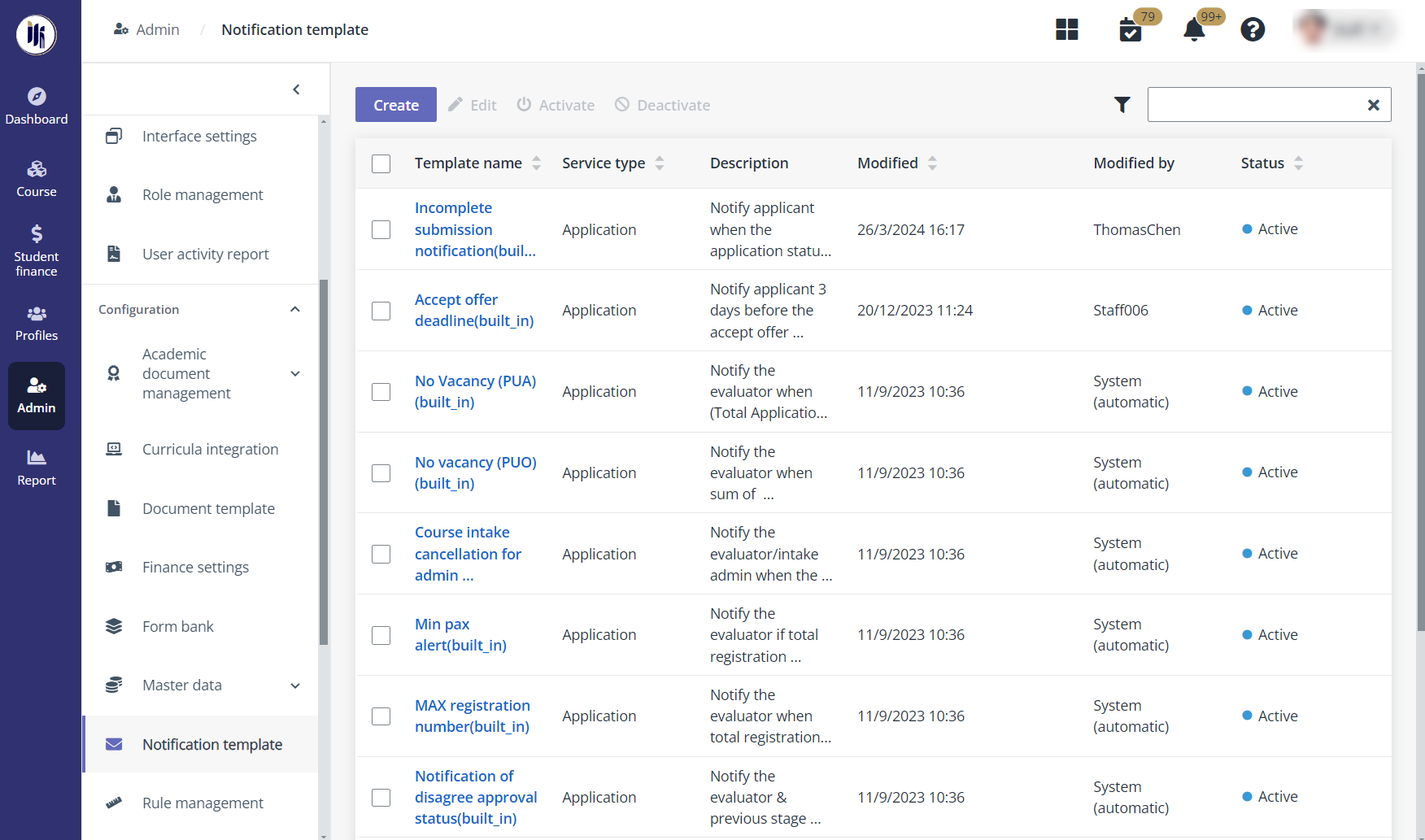
Task: Click the Curricula integration icon
Action: pyautogui.click(x=114, y=449)
